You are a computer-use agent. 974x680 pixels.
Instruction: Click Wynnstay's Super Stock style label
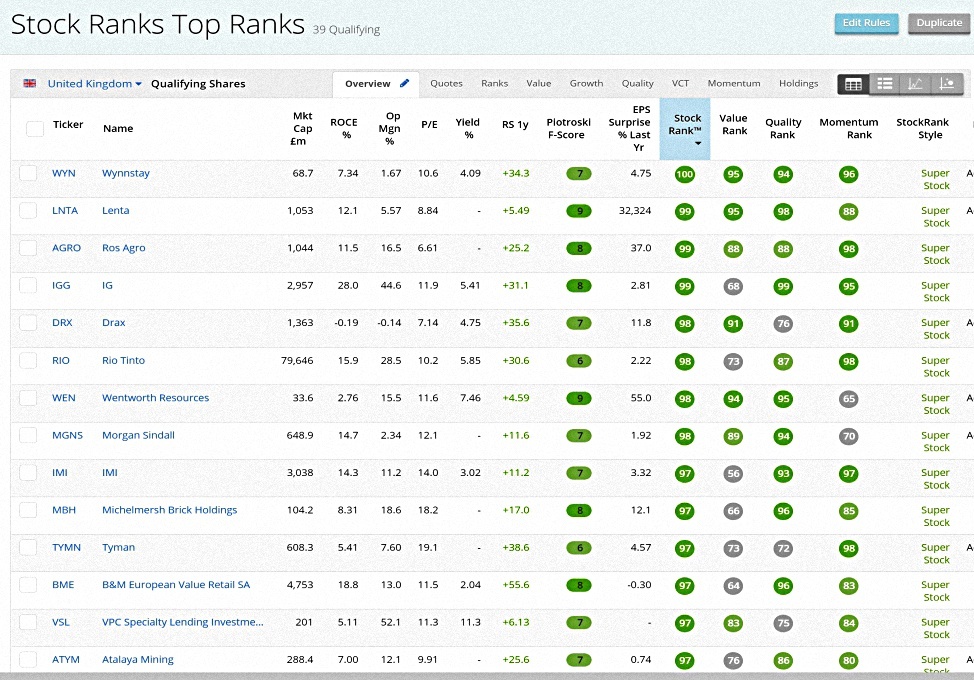pos(935,179)
